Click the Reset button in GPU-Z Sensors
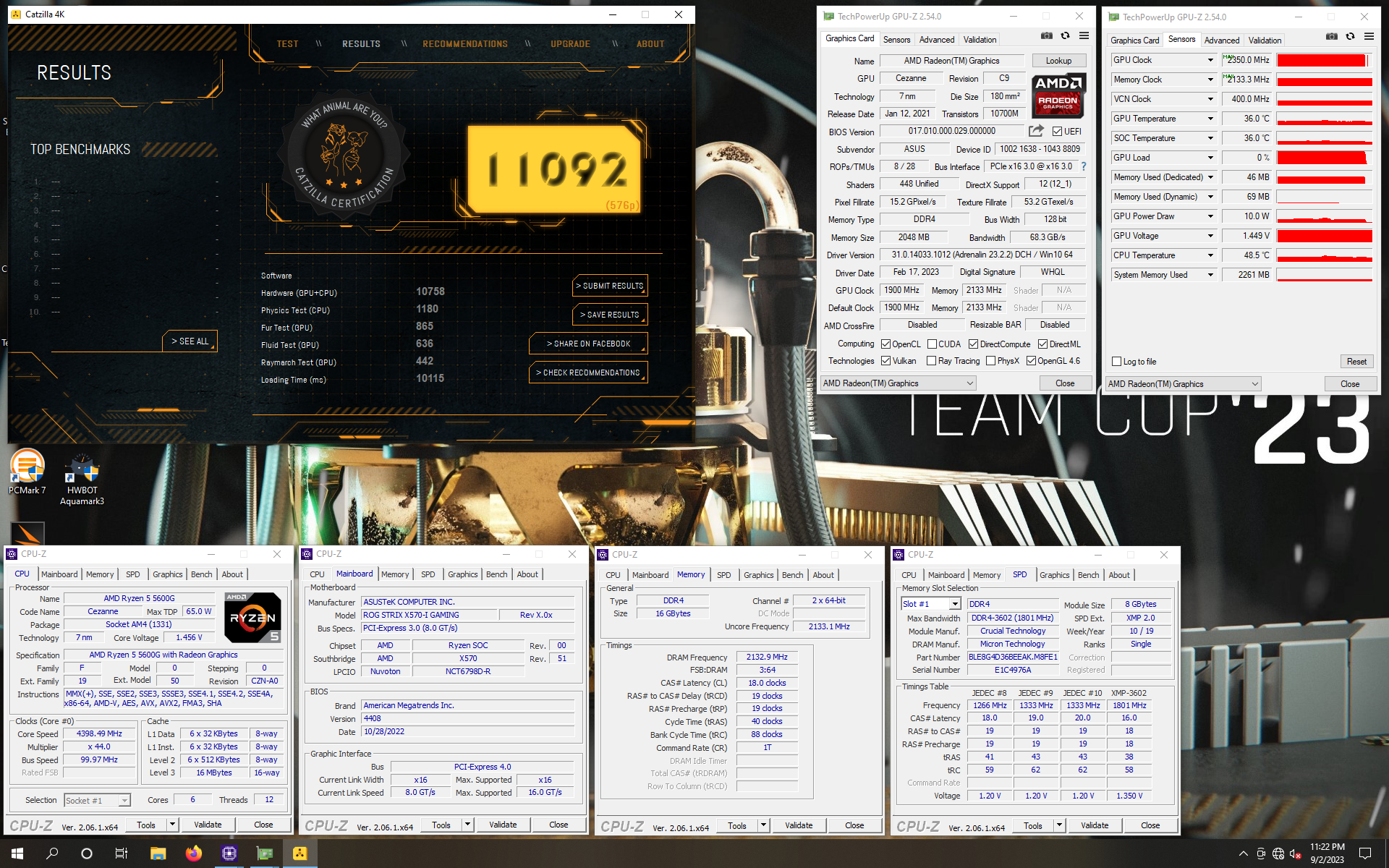Viewport: 1389px width, 868px height. click(1356, 362)
